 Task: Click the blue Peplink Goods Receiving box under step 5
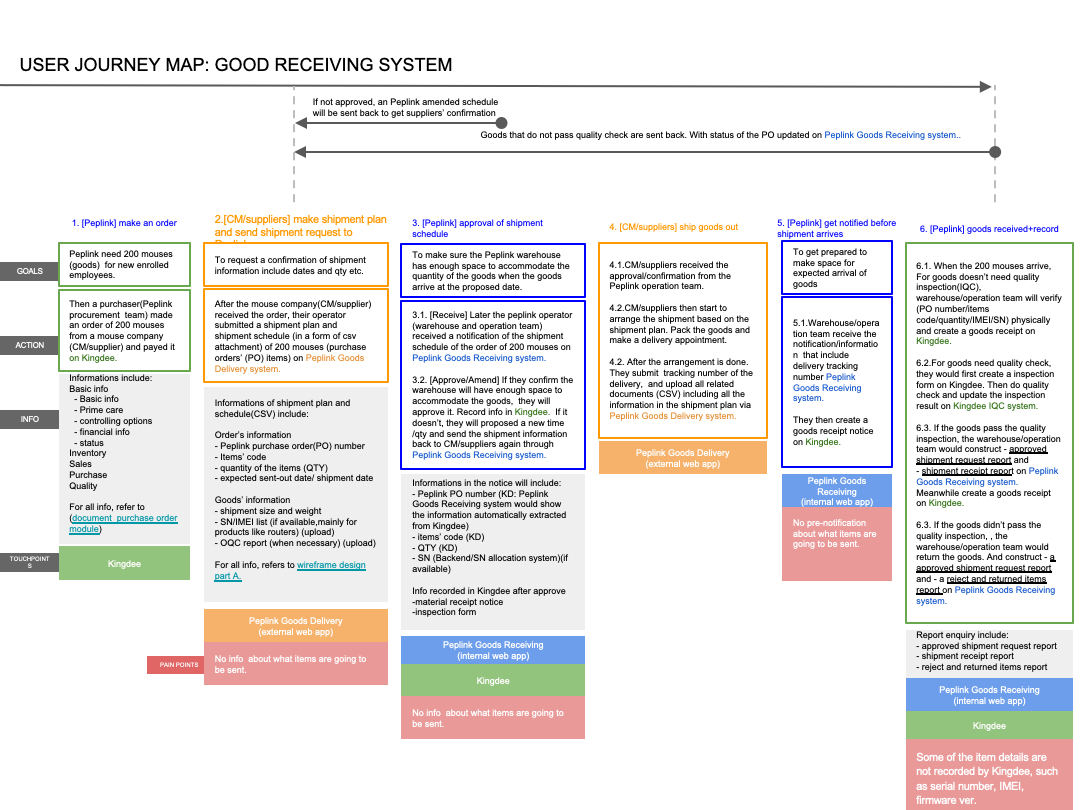click(x=836, y=491)
